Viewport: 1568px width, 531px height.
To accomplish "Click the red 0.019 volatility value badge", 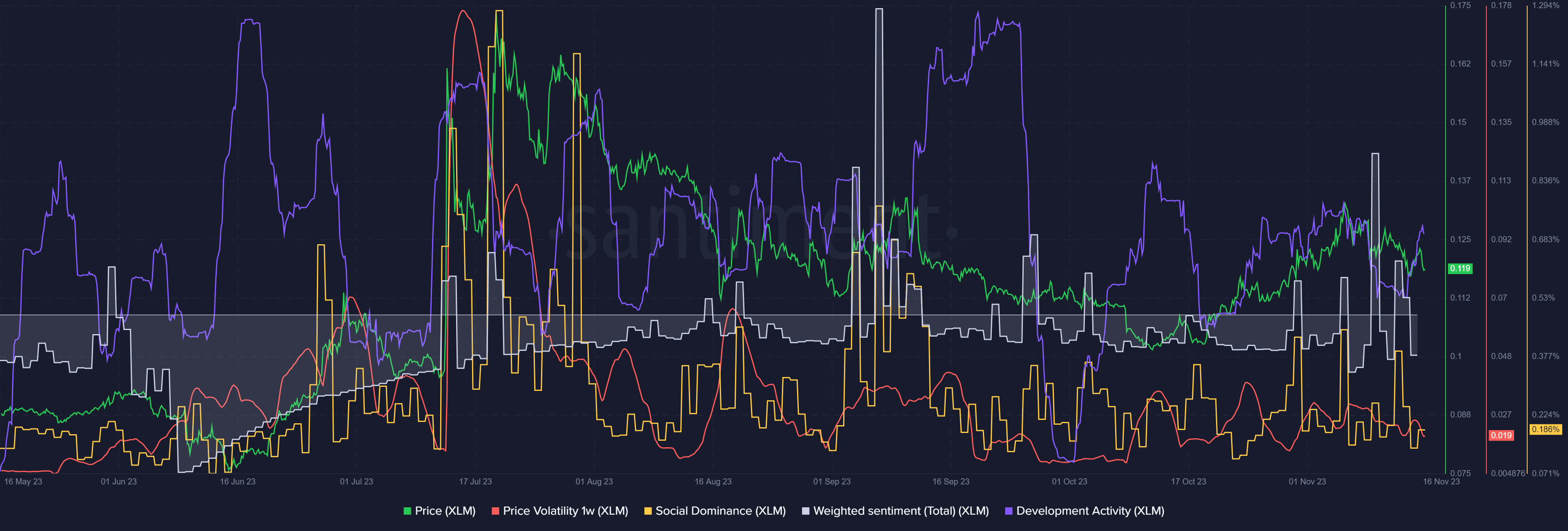I will (x=1501, y=435).
